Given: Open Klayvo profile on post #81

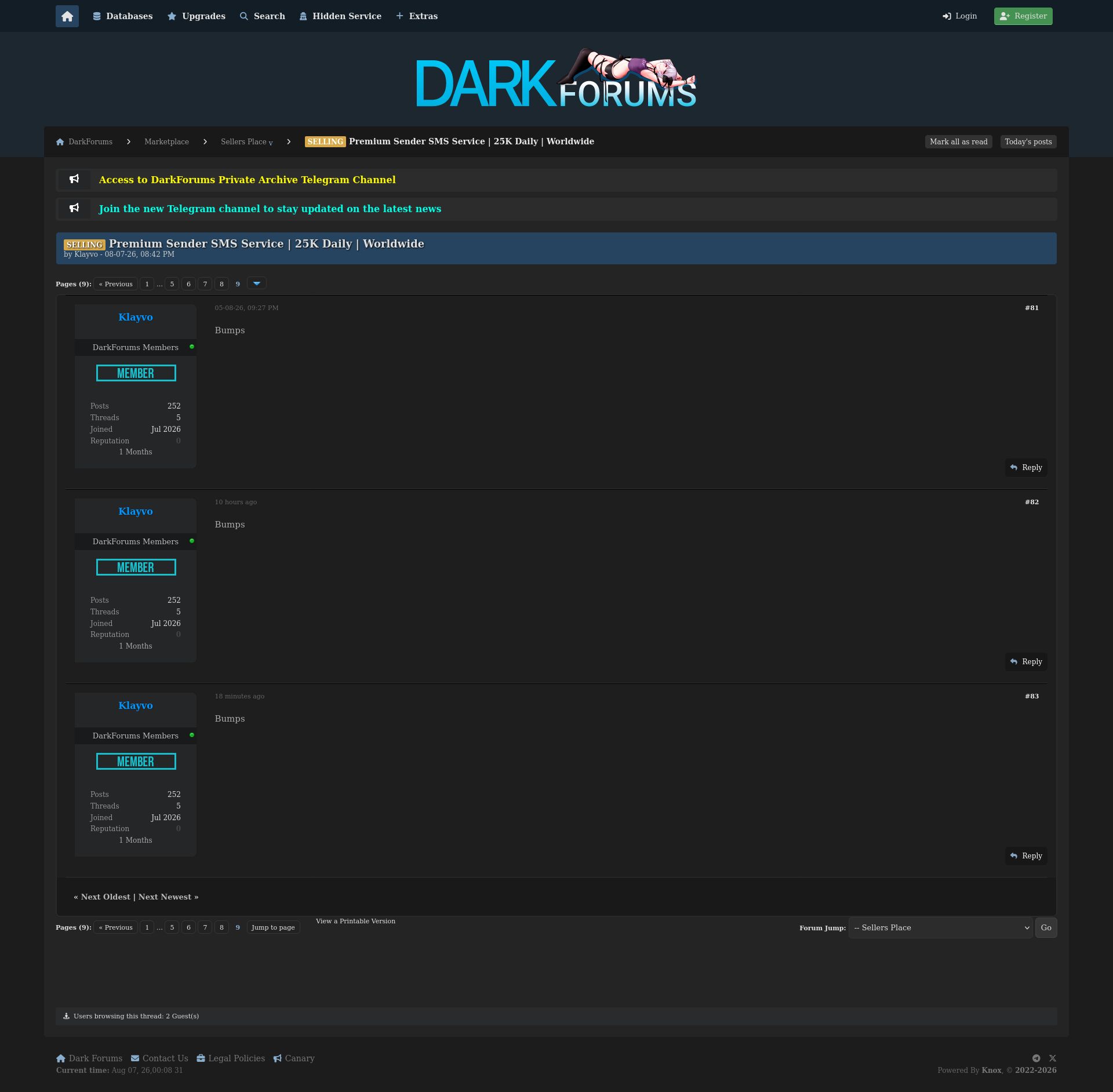Looking at the screenshot, I should pyautogui.click(x=136, y=317).
